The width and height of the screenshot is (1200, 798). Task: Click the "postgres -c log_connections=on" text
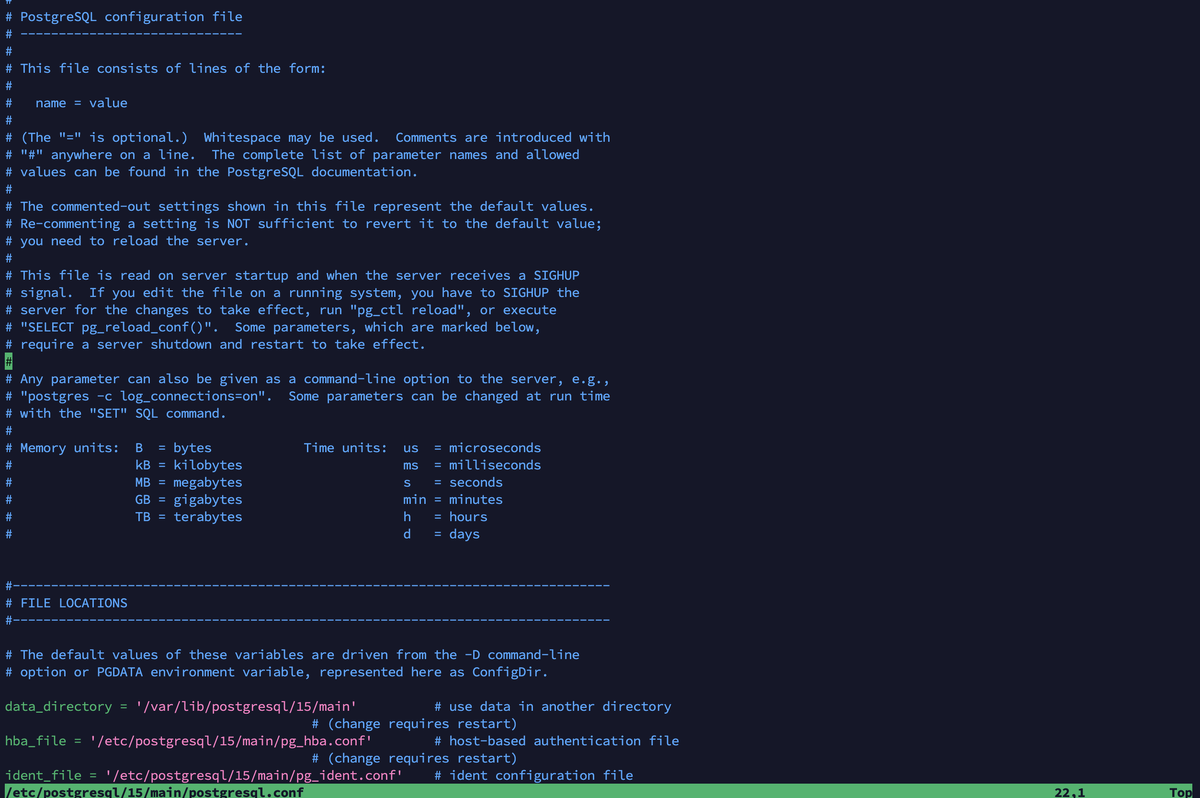146,396
